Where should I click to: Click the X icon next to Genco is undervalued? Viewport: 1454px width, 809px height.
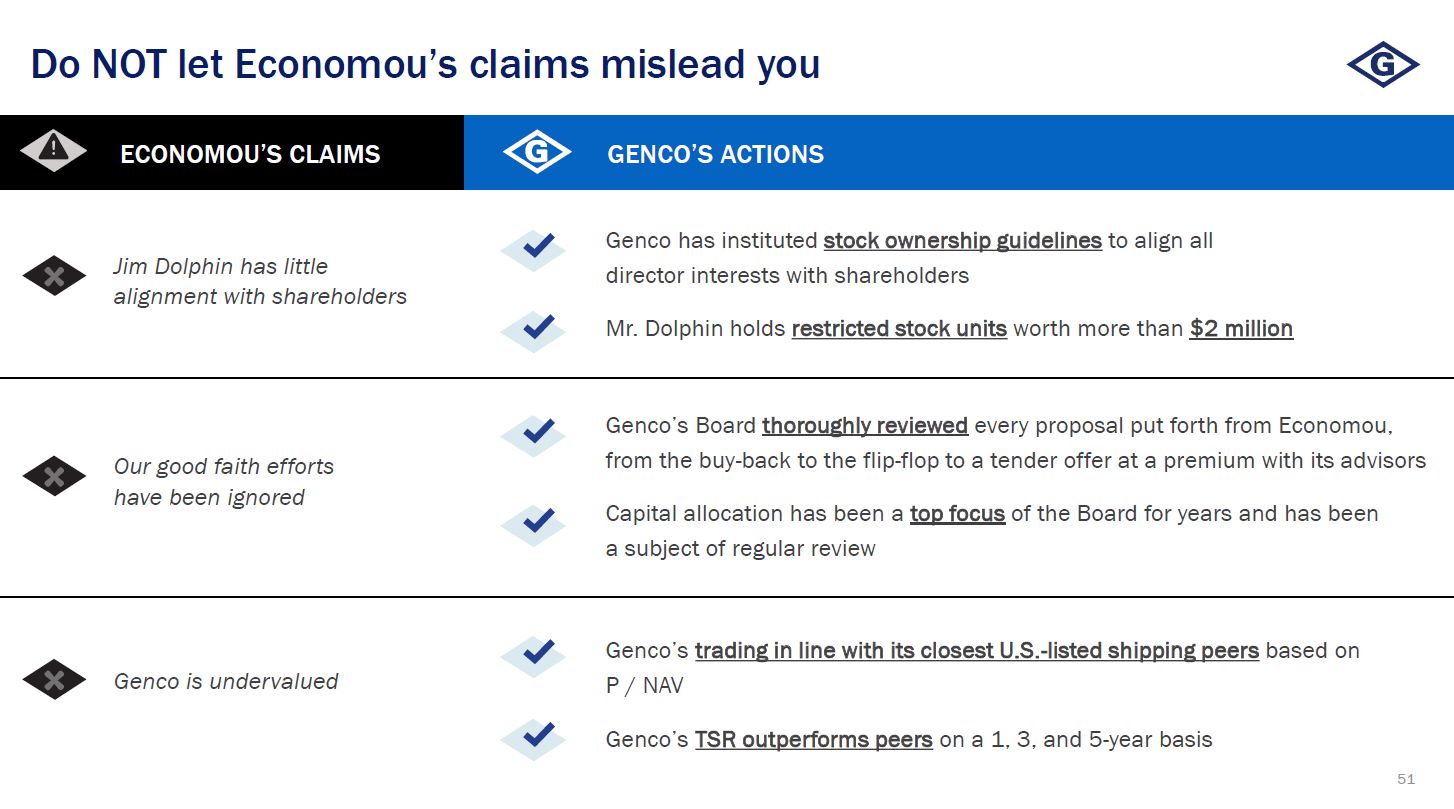pos(54,680)
